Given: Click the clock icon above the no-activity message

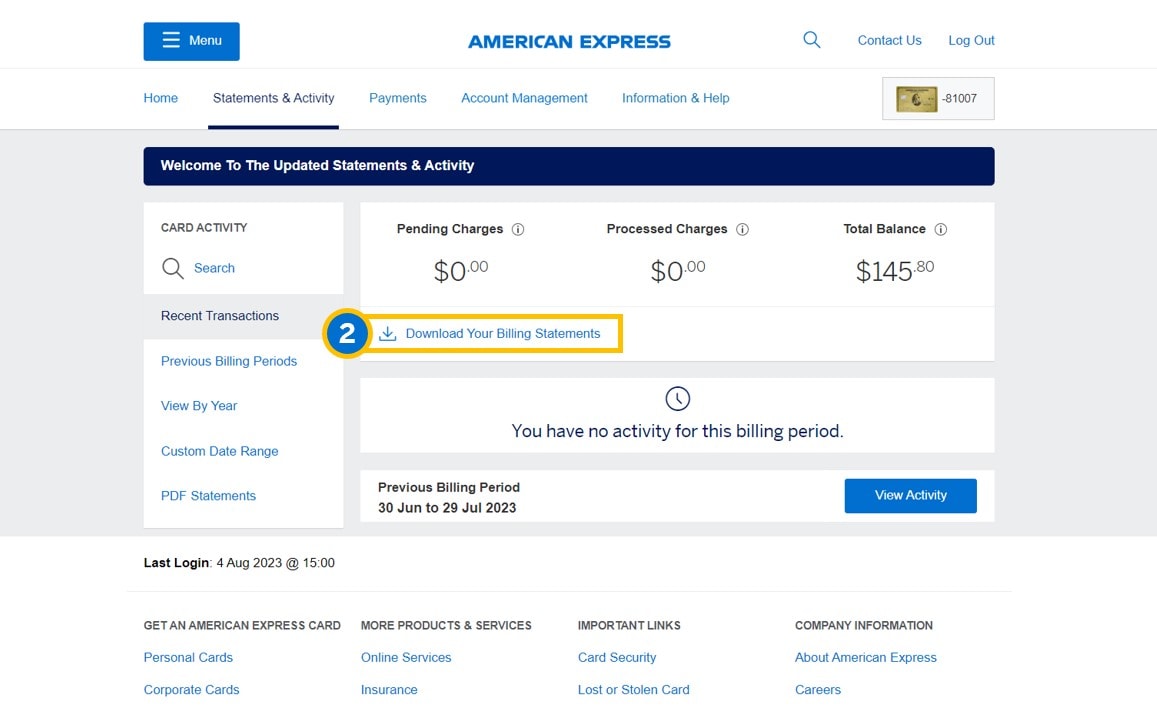Looking at the screenshot, I should (677, 398).
